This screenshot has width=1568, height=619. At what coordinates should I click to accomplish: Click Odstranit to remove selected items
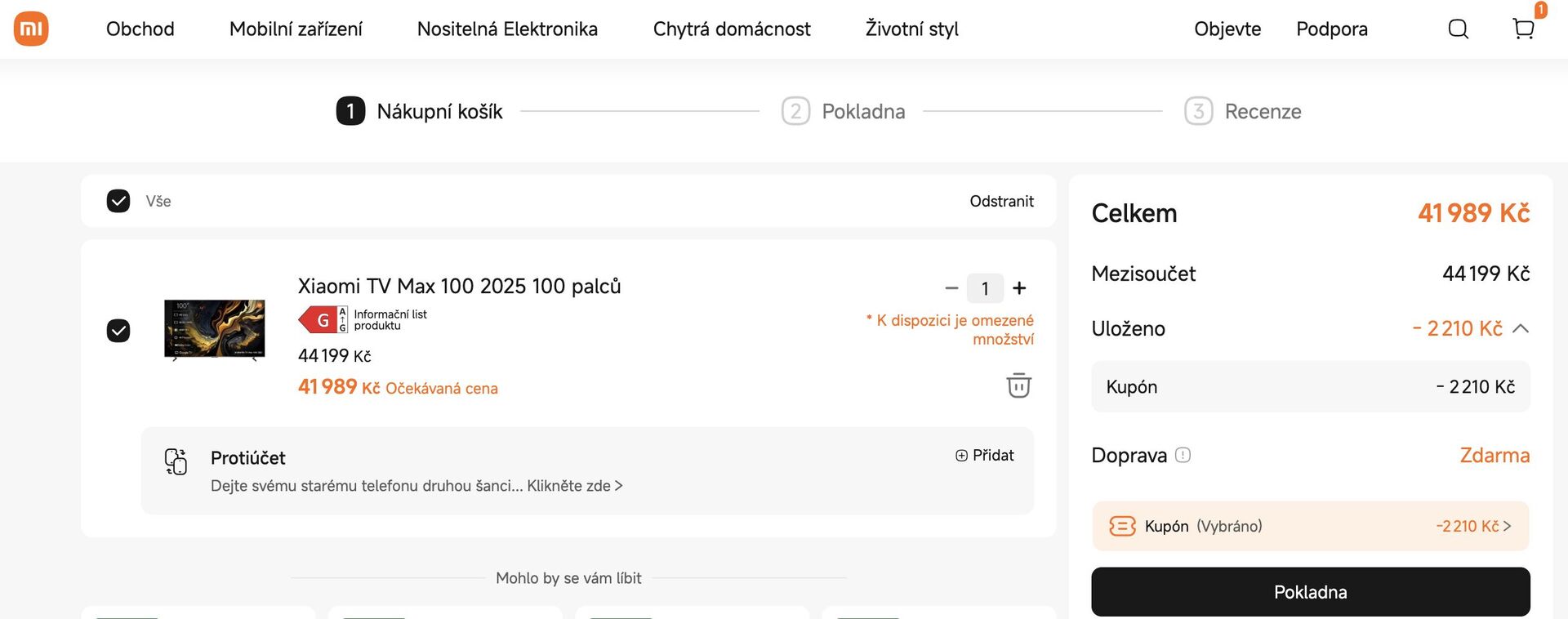point(1001,201)
